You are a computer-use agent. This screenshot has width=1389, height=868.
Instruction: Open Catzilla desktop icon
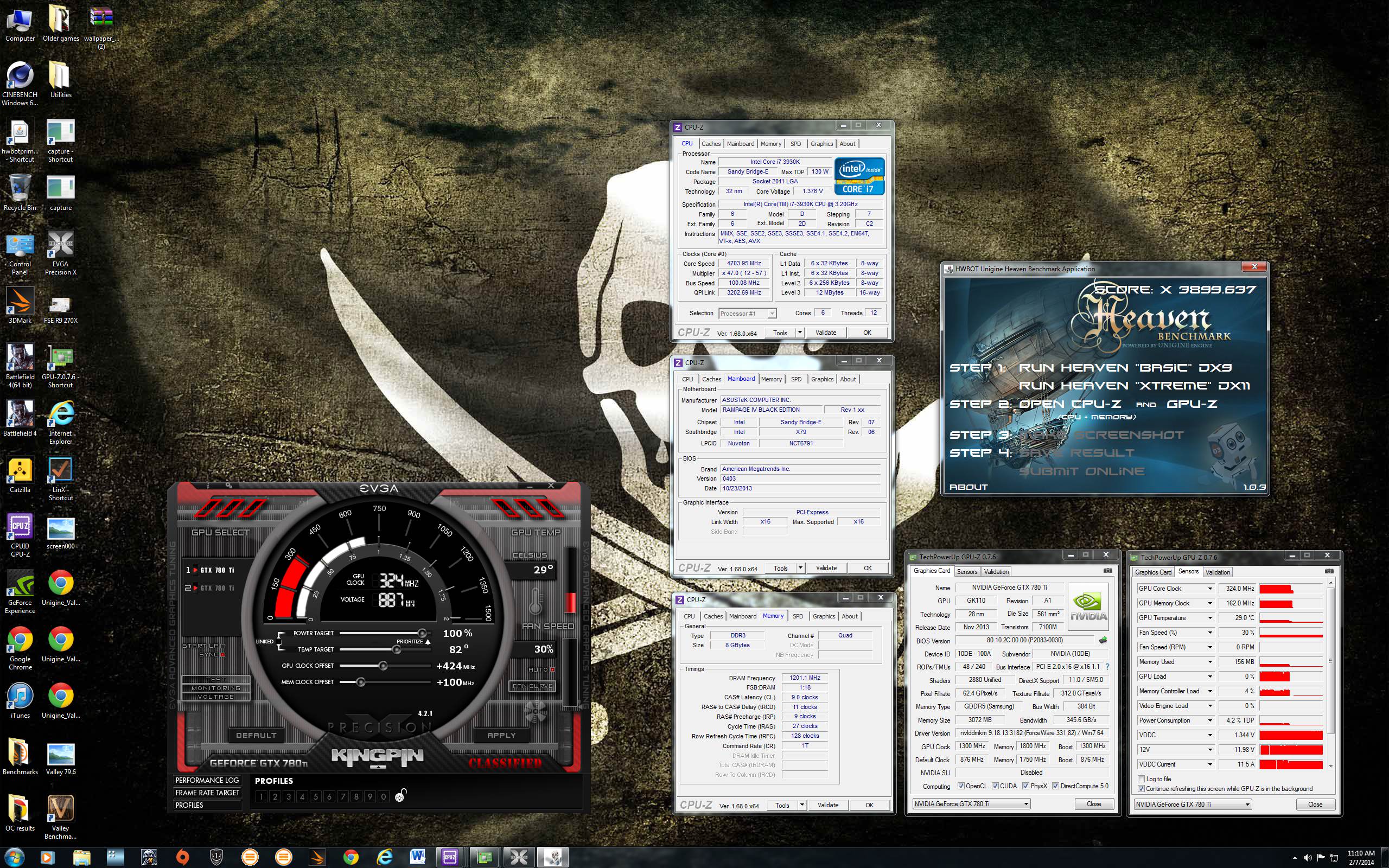coord(20,475)
